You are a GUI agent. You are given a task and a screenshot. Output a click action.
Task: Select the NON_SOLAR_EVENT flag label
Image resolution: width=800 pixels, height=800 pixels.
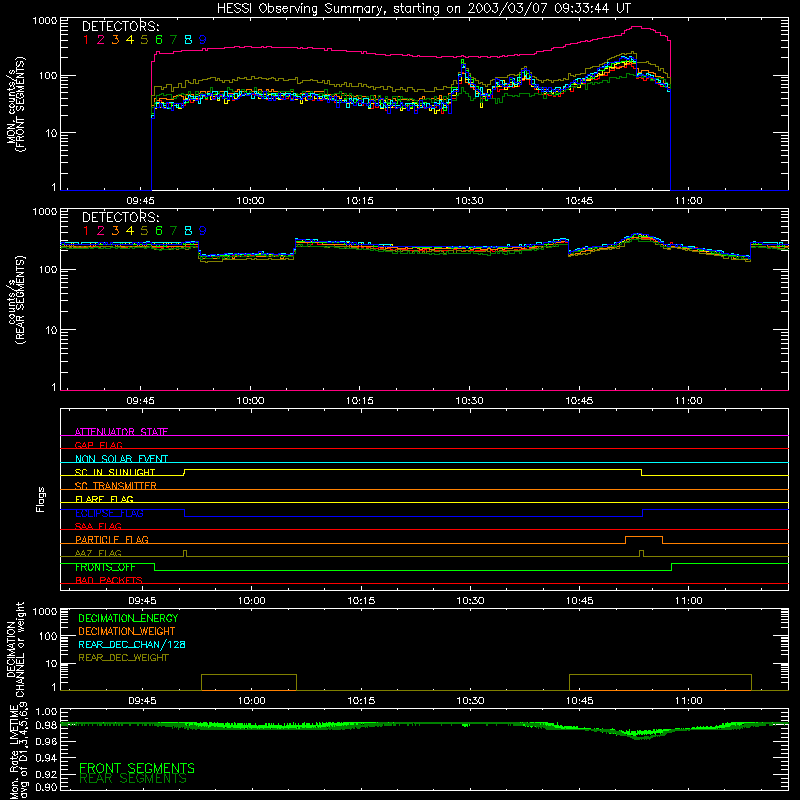click(x=121, y=459)
